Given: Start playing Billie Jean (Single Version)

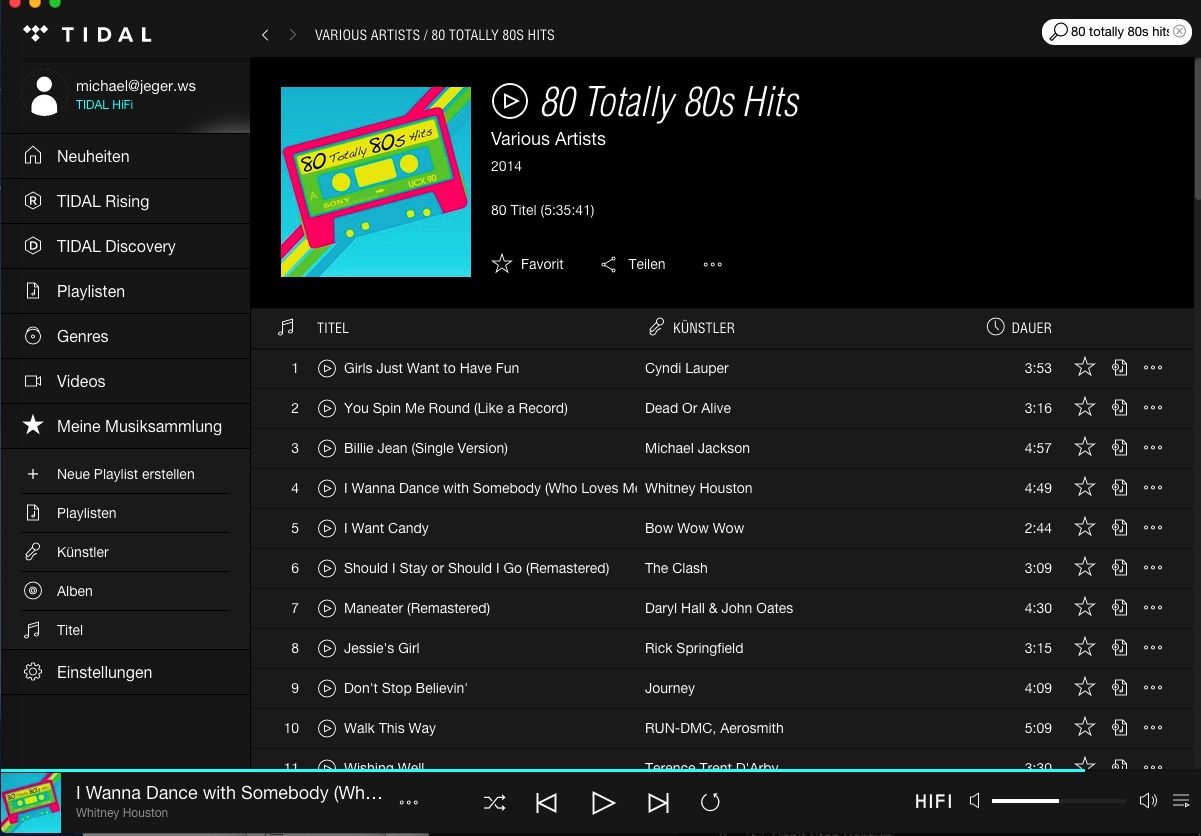Looking at the screenshot, I should [x=326, y=448].
